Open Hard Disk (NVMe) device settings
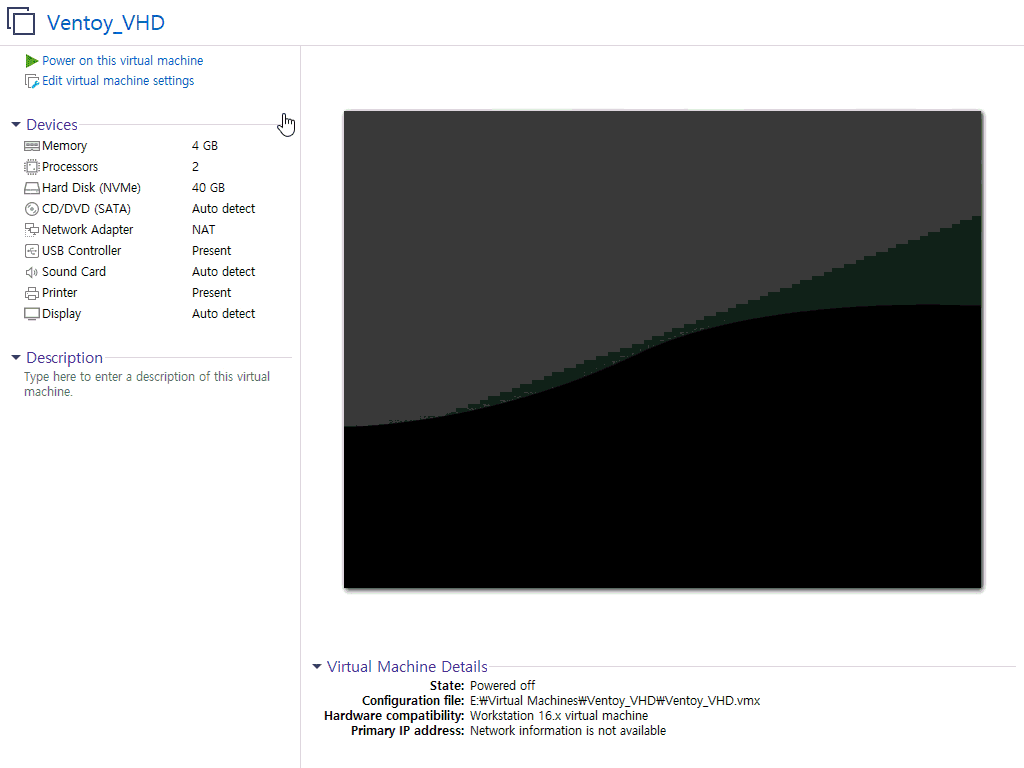Screen dimensions: 1024x768 [91, 187]
